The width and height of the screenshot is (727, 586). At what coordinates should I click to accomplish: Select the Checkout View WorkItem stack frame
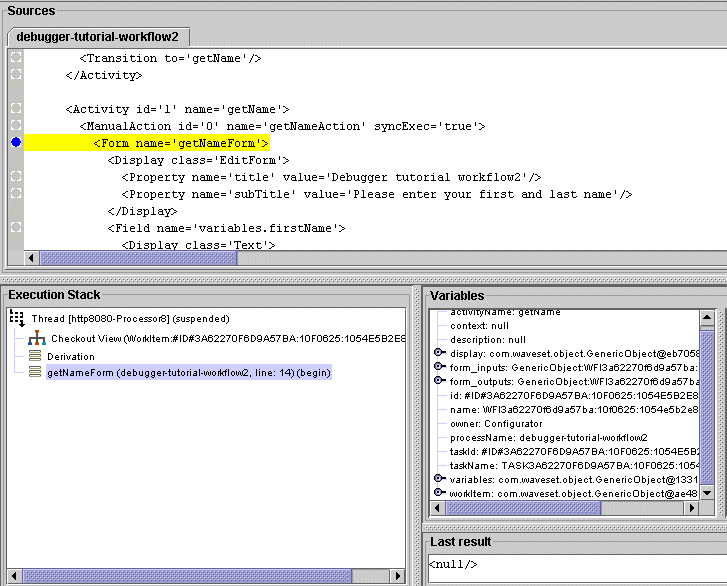tap(228, 339)
